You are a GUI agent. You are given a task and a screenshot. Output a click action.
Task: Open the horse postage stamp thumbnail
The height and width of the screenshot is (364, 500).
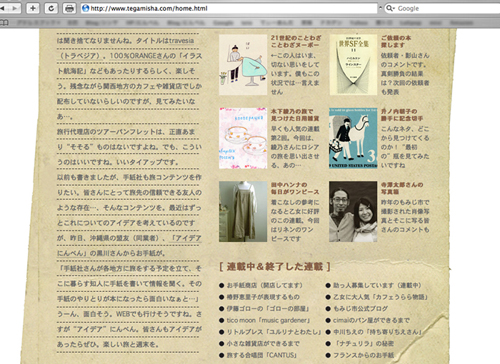tap(353, 138)
